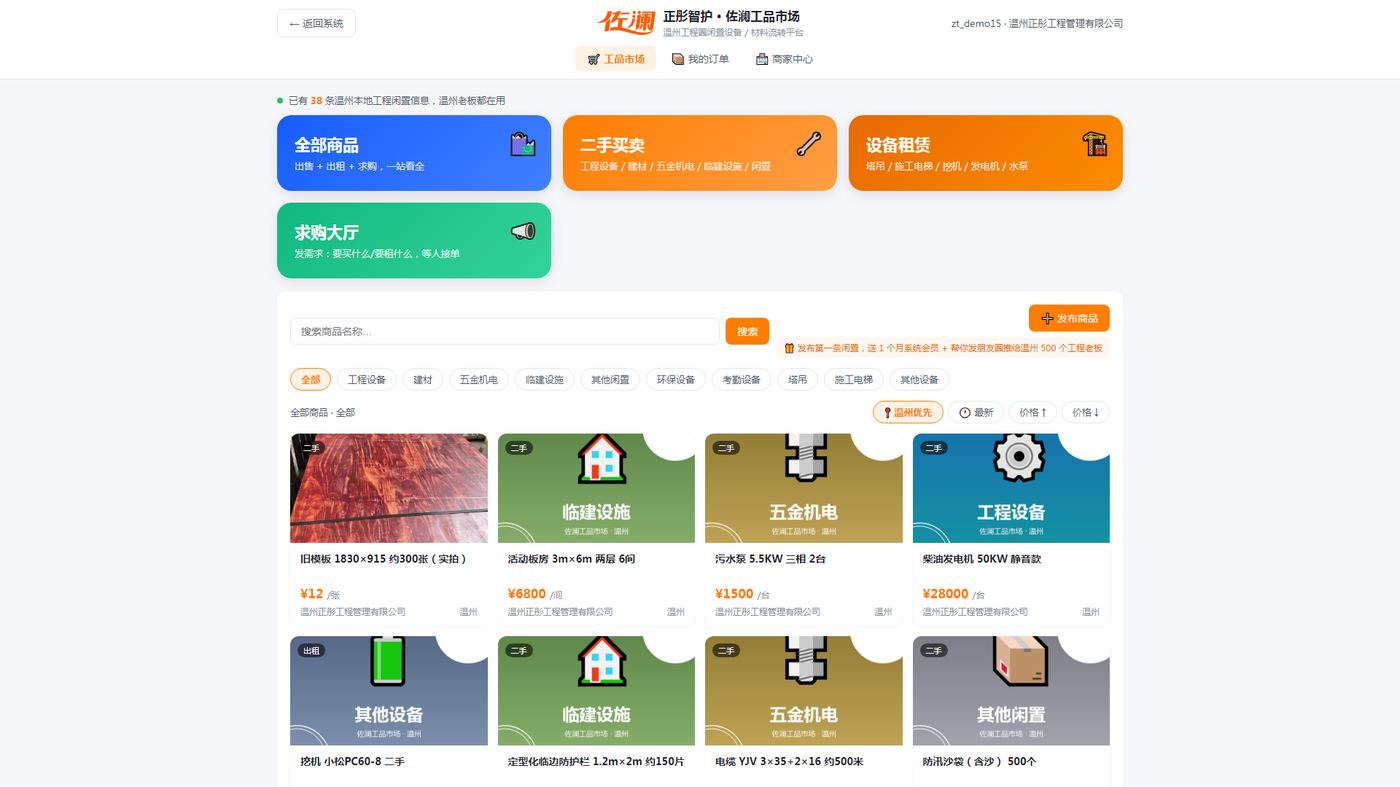The image size is (1400, 787).
Task: Click the house icon on 活动板房 card
Action: tap(602, 459)
